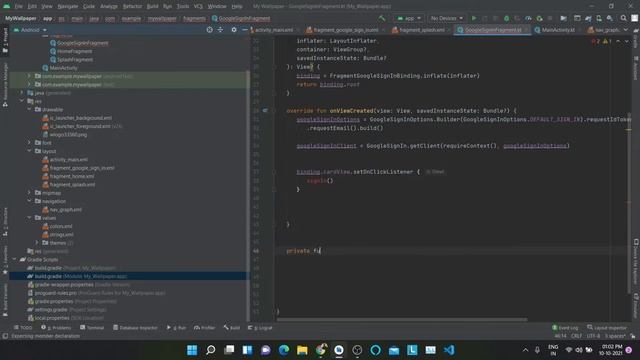Open the Database Inspector tool window
Viewport: 640px width, 360px height.
click(x=135, y=327)
